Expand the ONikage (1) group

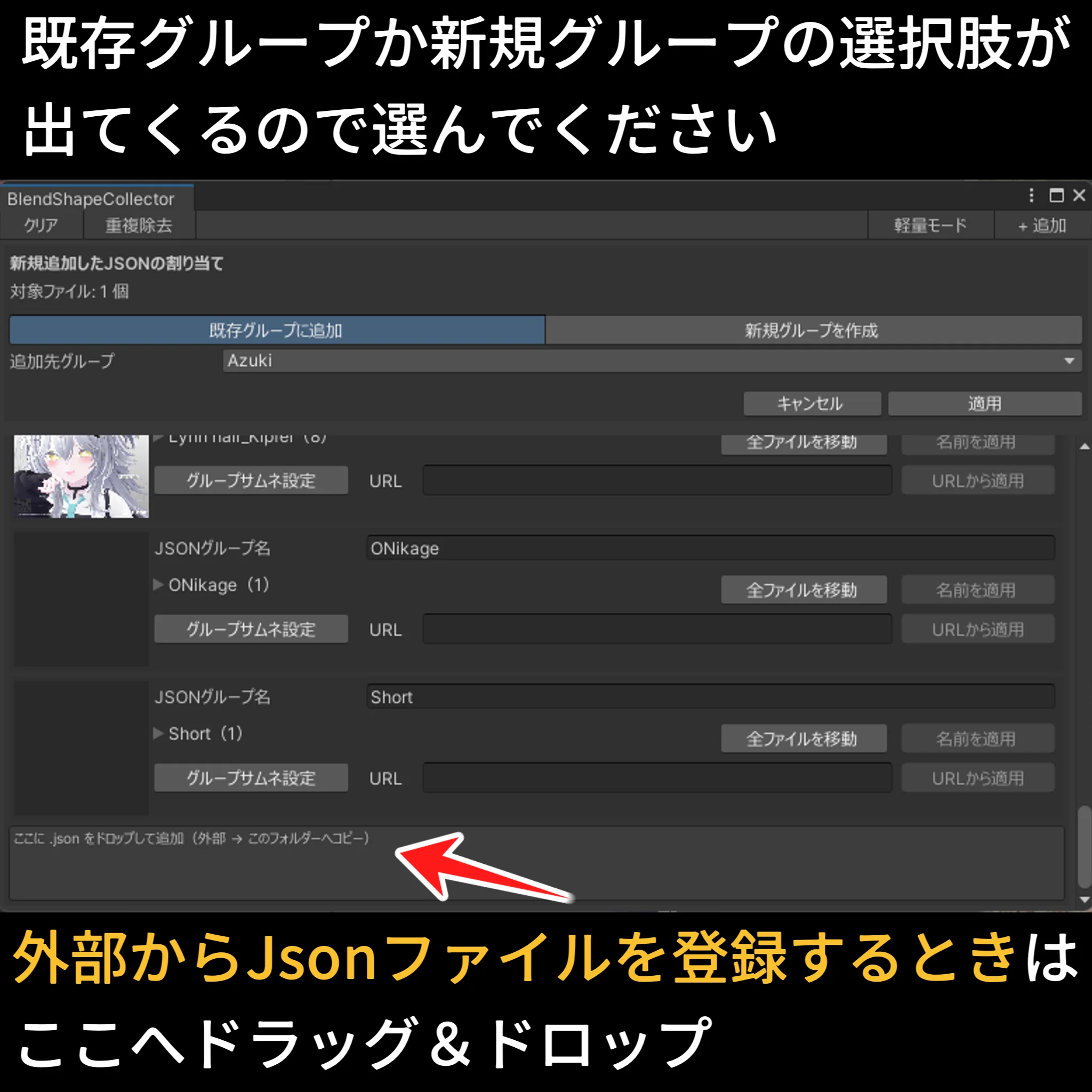coord(158,585)
